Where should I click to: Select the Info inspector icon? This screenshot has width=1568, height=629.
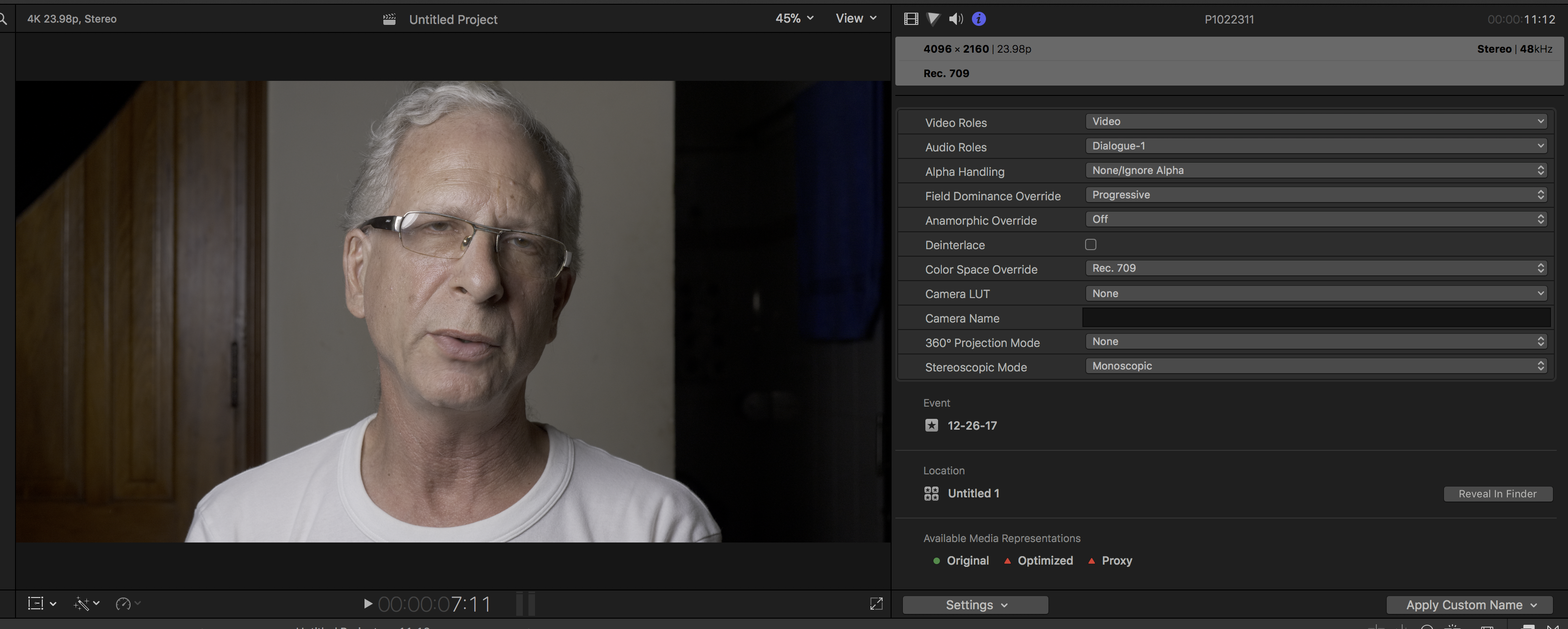point(979,19)
